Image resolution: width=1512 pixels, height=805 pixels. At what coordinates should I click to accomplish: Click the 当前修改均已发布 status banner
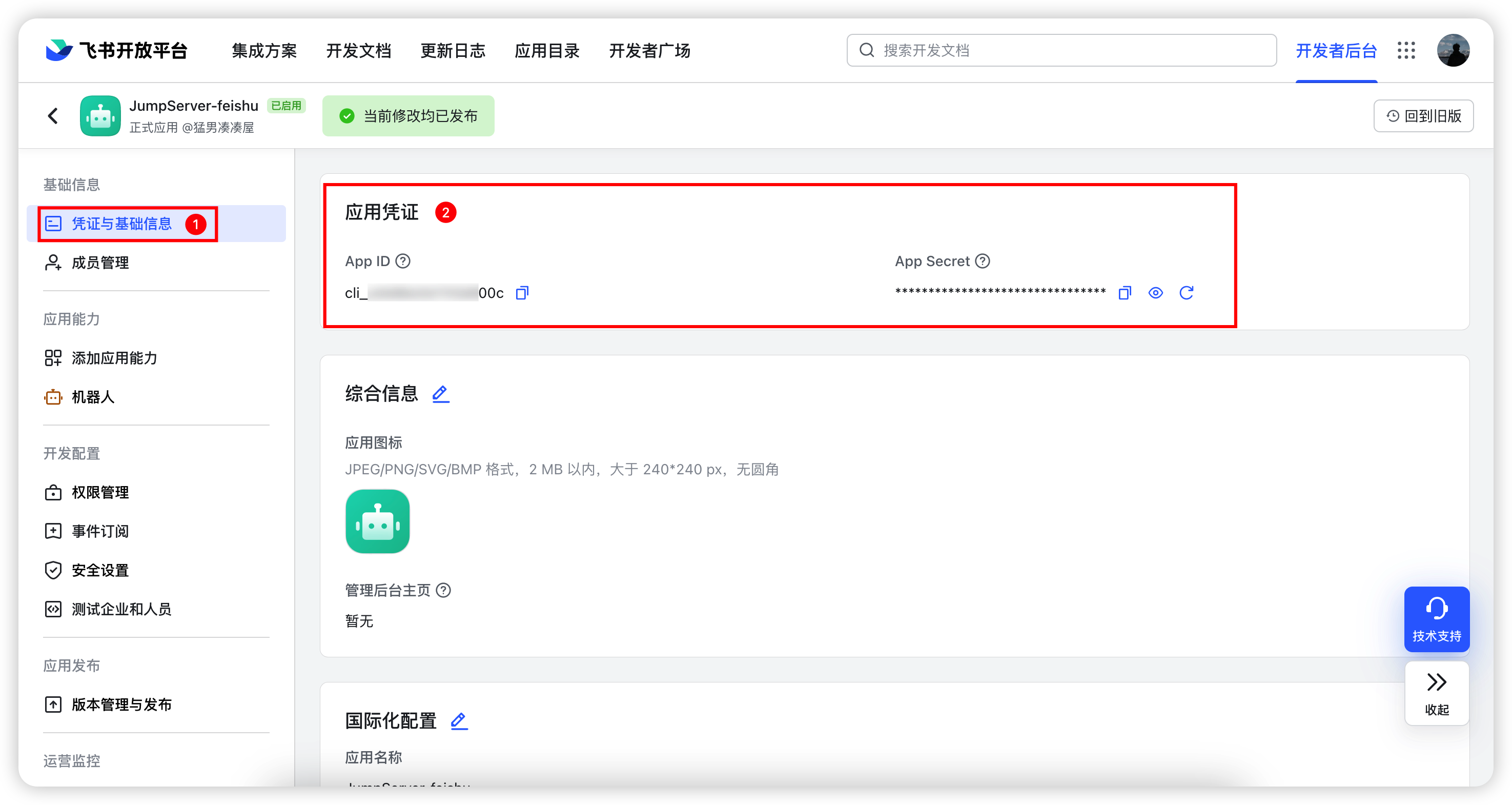click(408, 116)
